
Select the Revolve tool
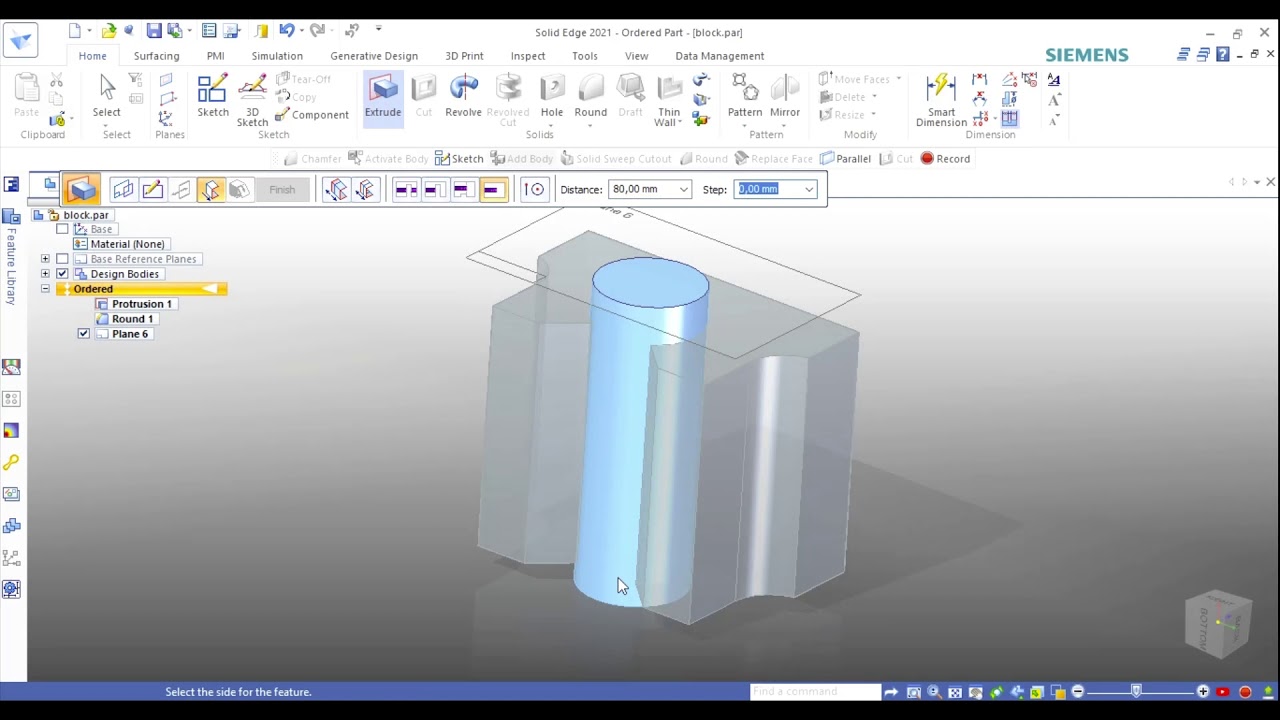click(463, 98)
